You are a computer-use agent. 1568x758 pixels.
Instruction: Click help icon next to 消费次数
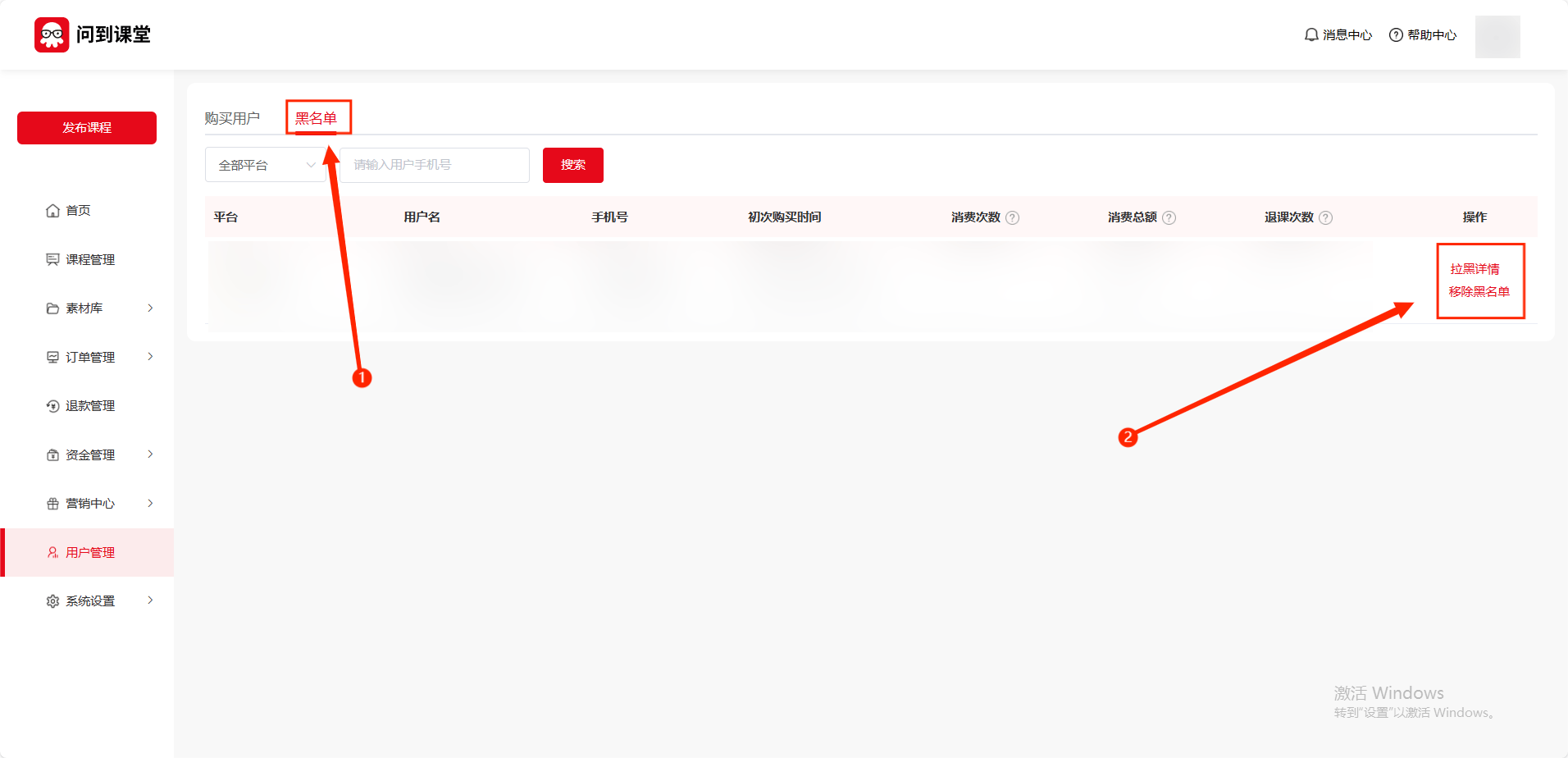[1013, 217]
